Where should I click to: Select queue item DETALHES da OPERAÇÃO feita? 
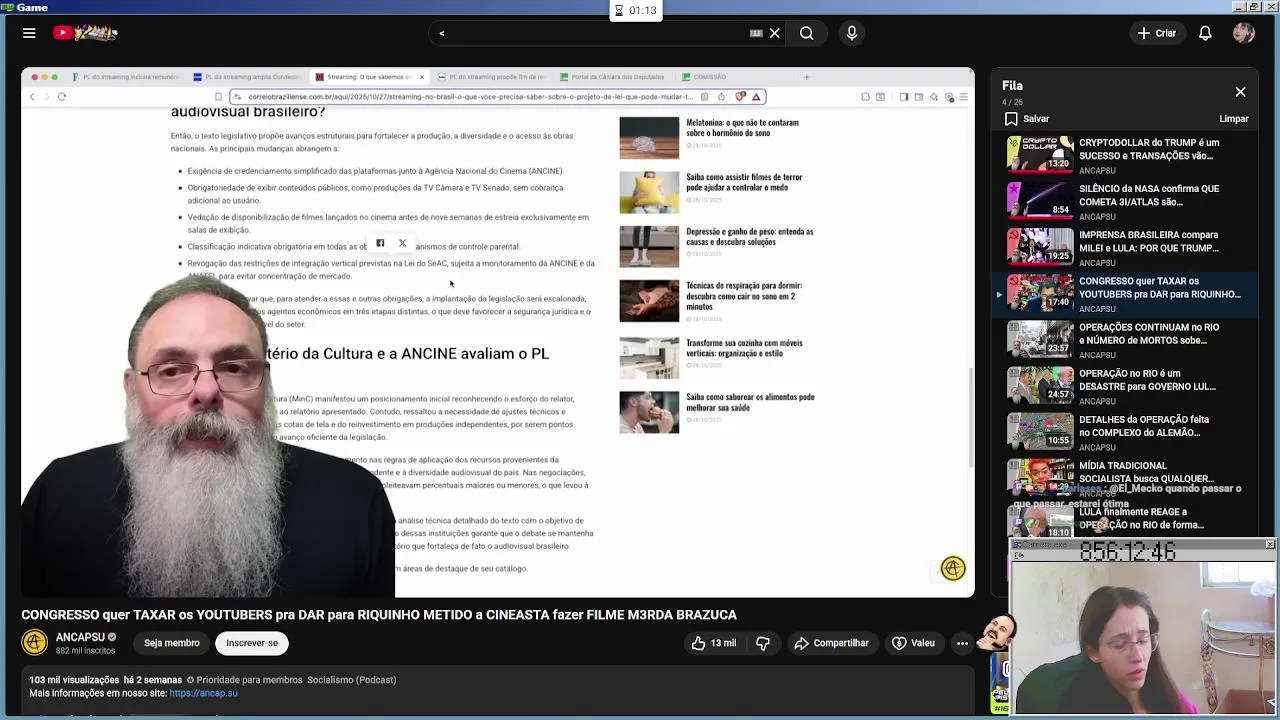point(1127,433)
